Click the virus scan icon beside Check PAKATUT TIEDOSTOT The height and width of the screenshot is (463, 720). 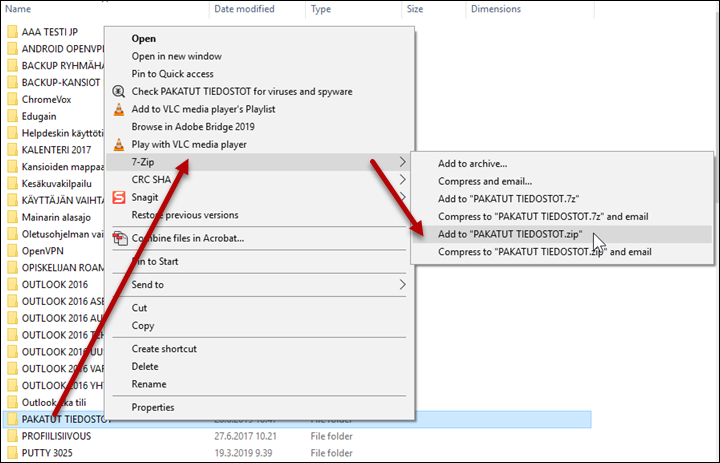(119, 91)
